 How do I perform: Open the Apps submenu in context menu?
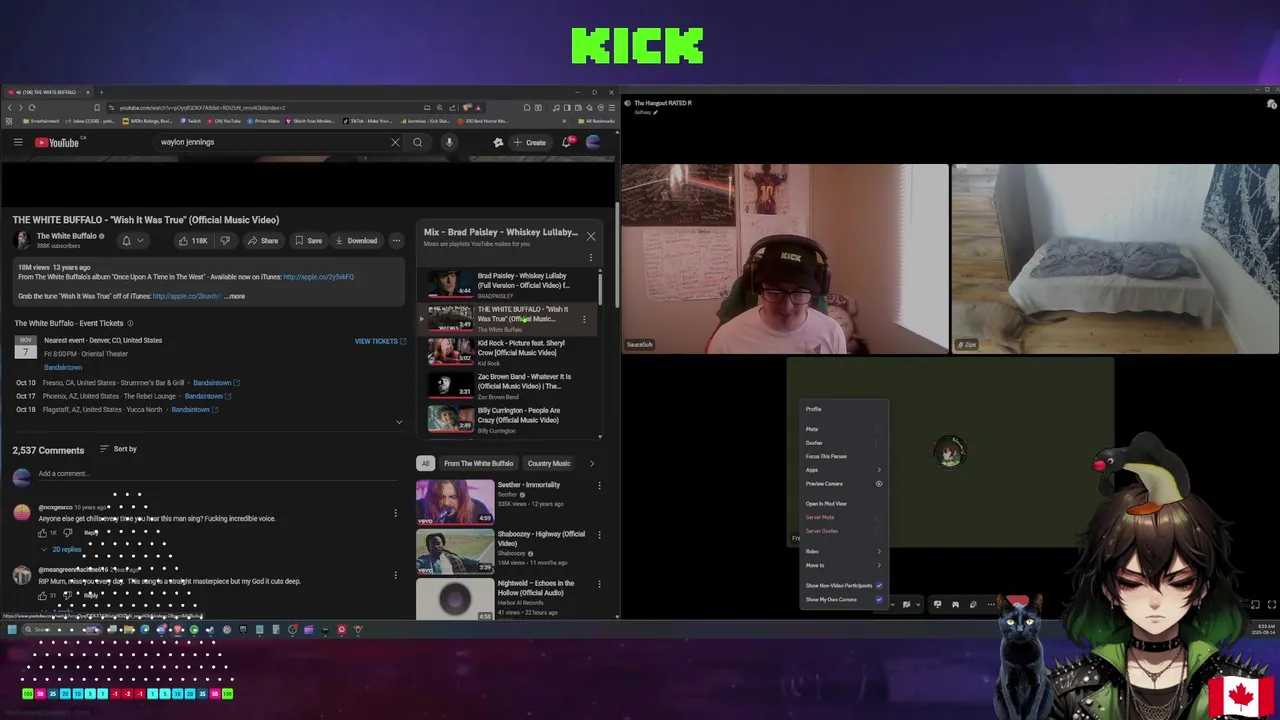pos(844,470)
